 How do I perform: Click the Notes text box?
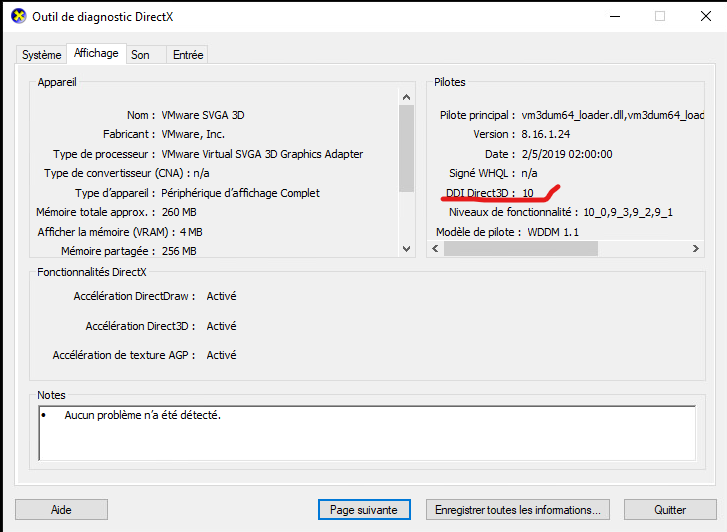coord(367,433)
